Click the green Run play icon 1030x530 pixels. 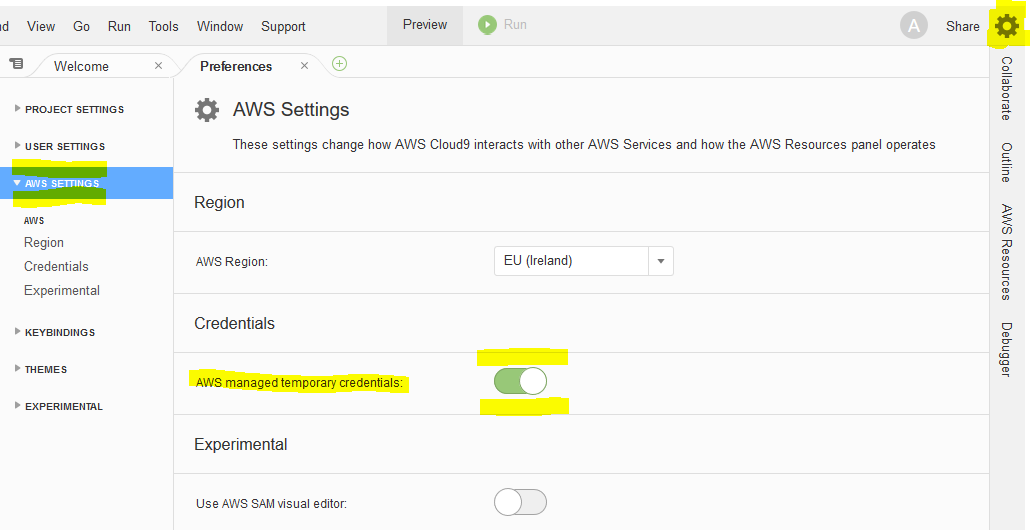(487, 25)
